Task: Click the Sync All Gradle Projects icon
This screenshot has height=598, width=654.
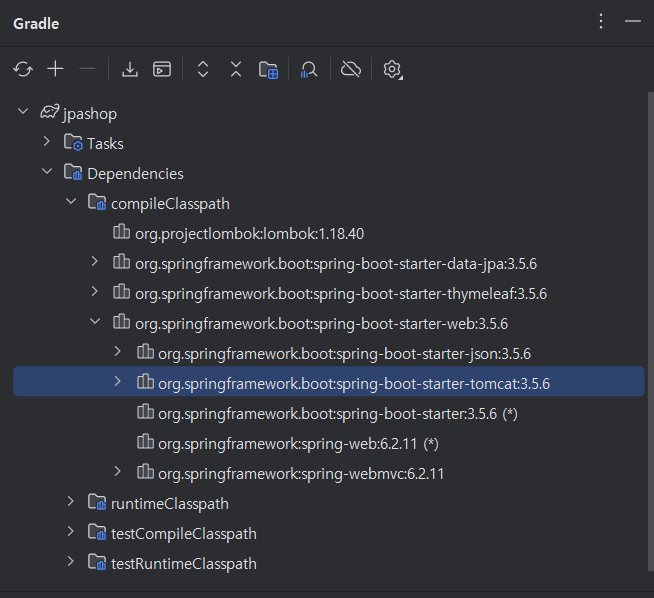Action: coord(23,69)
